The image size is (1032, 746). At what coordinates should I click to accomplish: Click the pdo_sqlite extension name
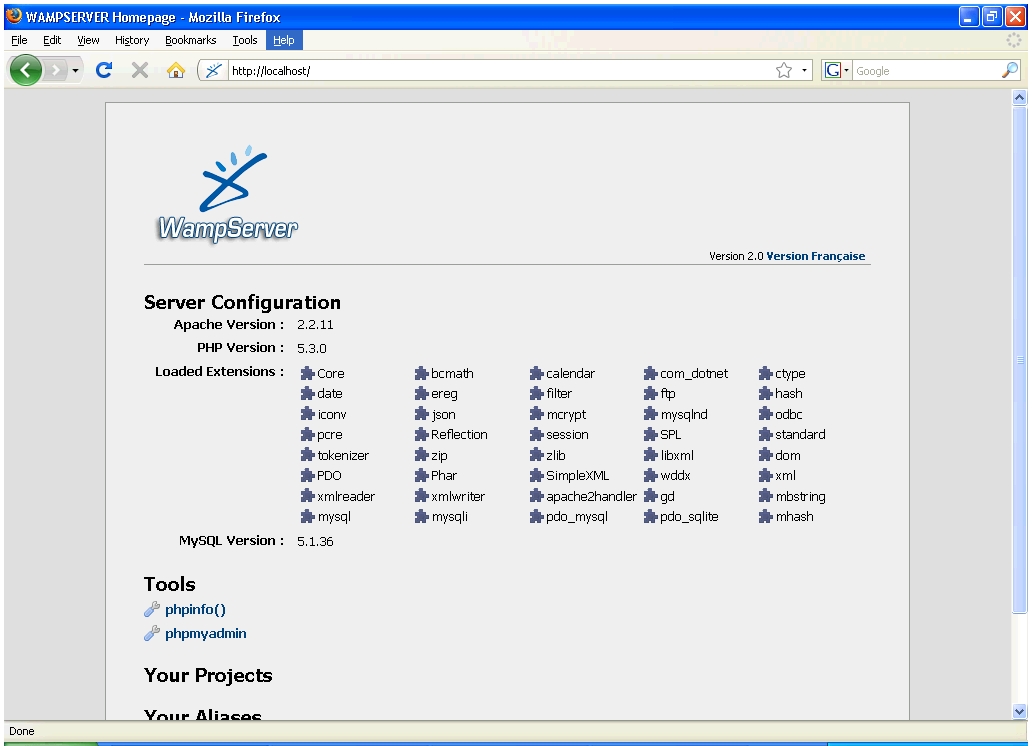(689, 517)
